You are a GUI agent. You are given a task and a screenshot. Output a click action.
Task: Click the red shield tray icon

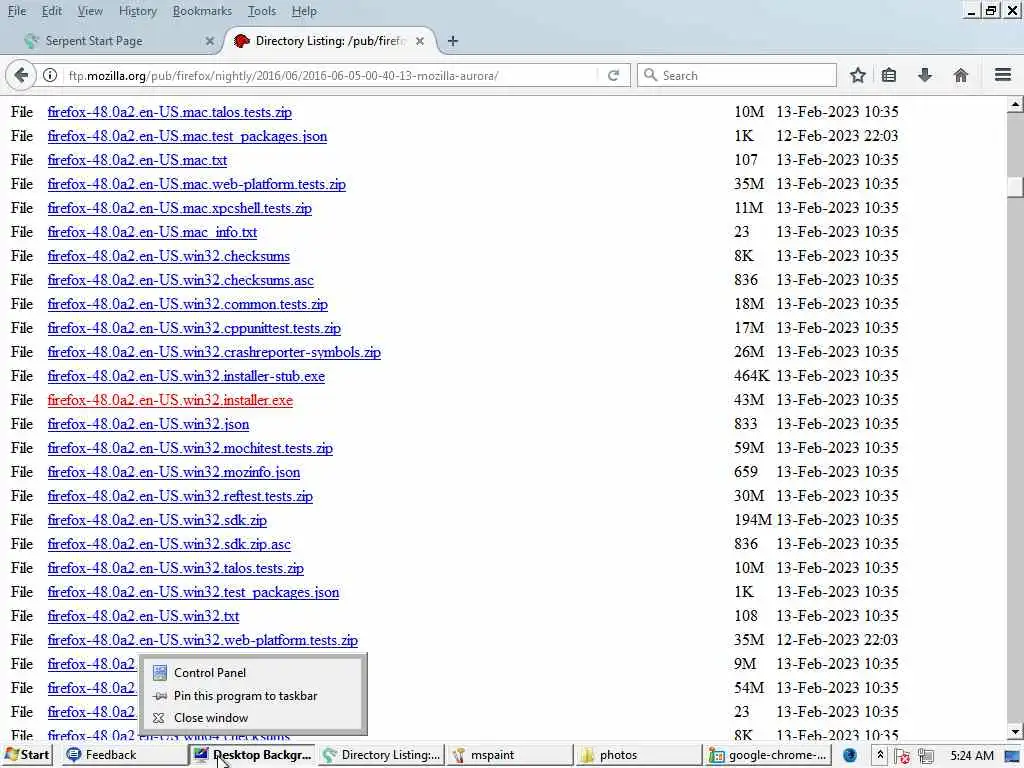click(x=903, y=756)
